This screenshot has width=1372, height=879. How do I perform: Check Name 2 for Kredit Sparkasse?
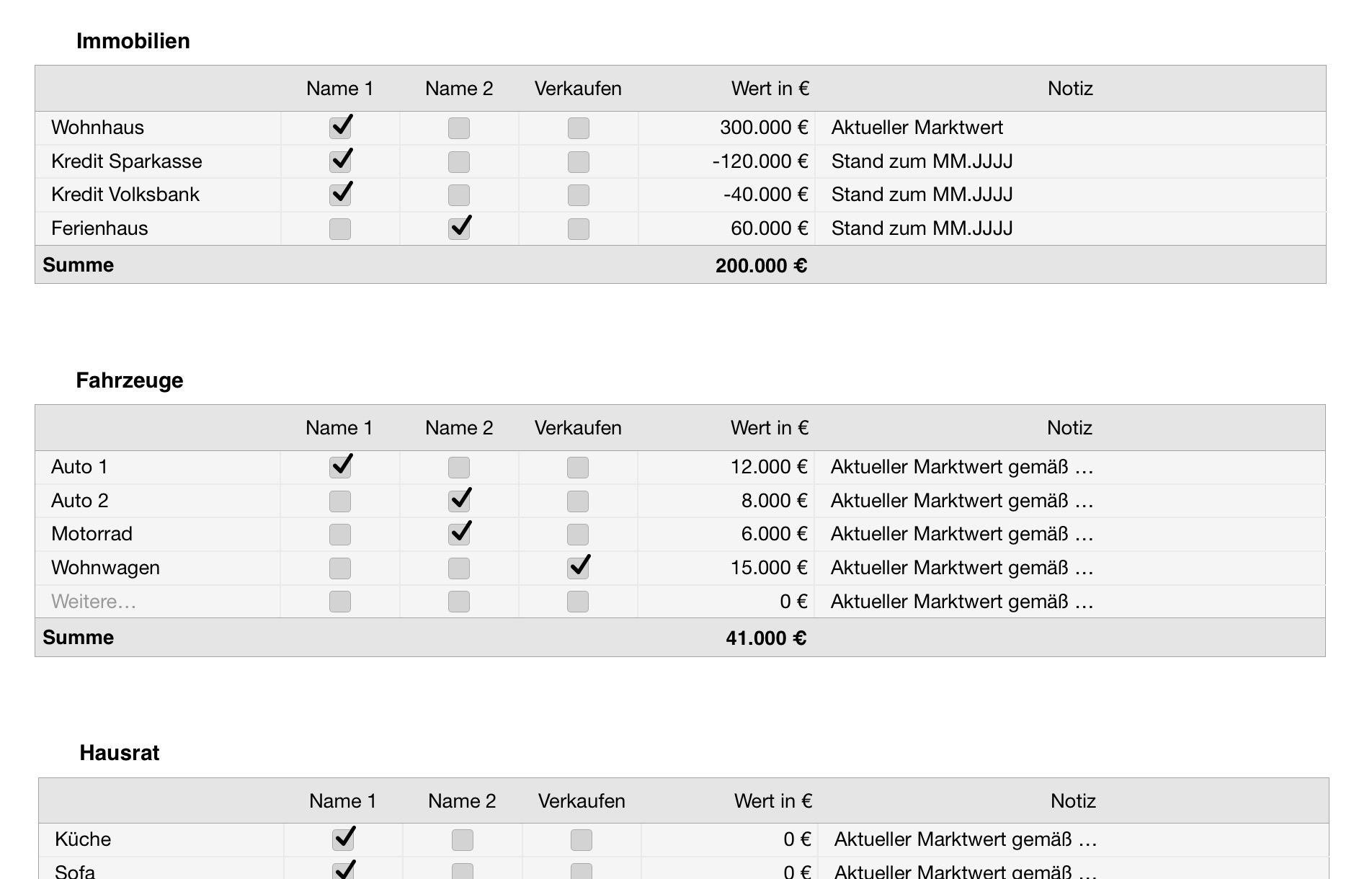(x=459, y=161)
